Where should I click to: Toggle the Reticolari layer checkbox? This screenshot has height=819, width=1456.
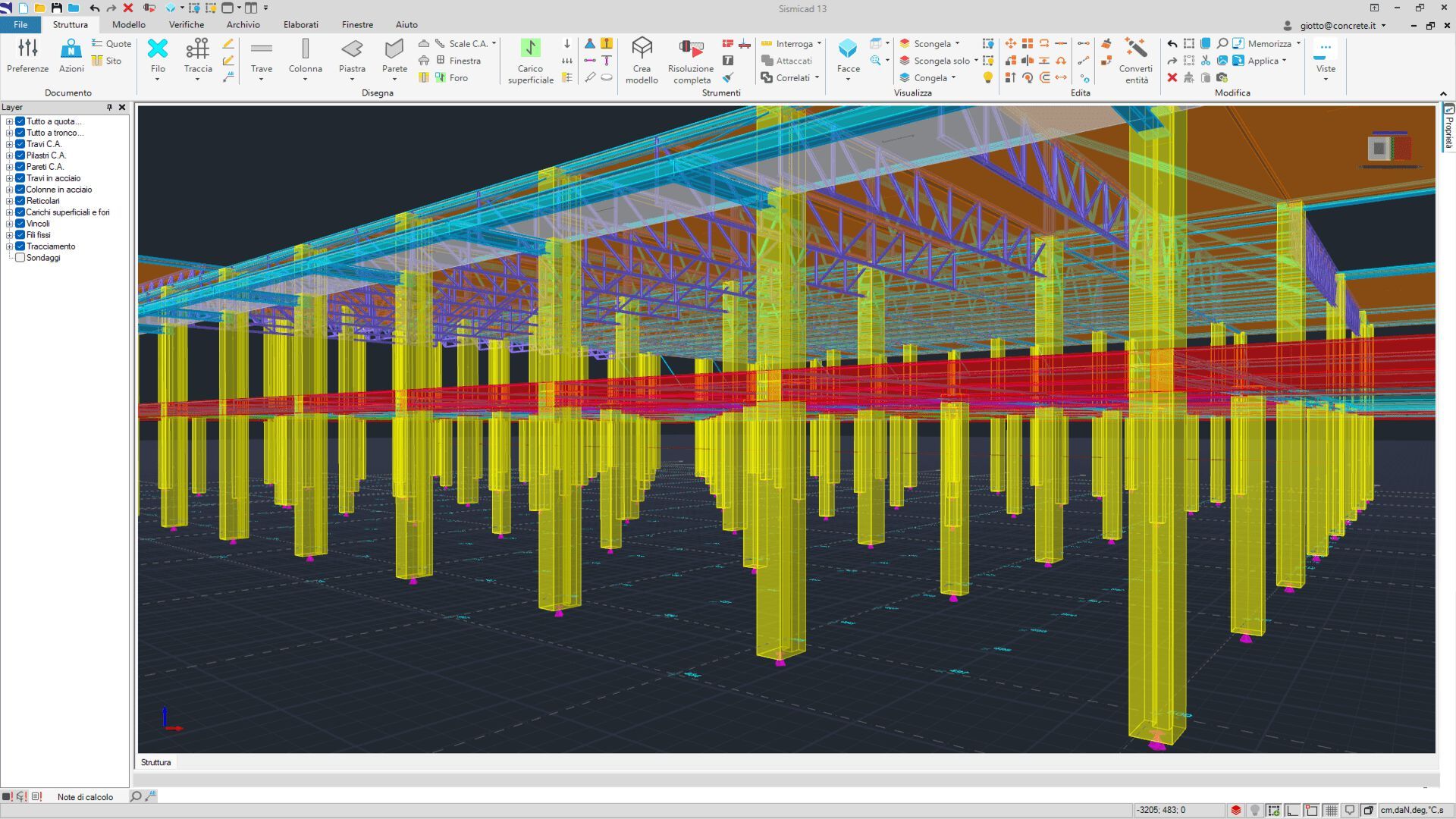pos(20,201)
